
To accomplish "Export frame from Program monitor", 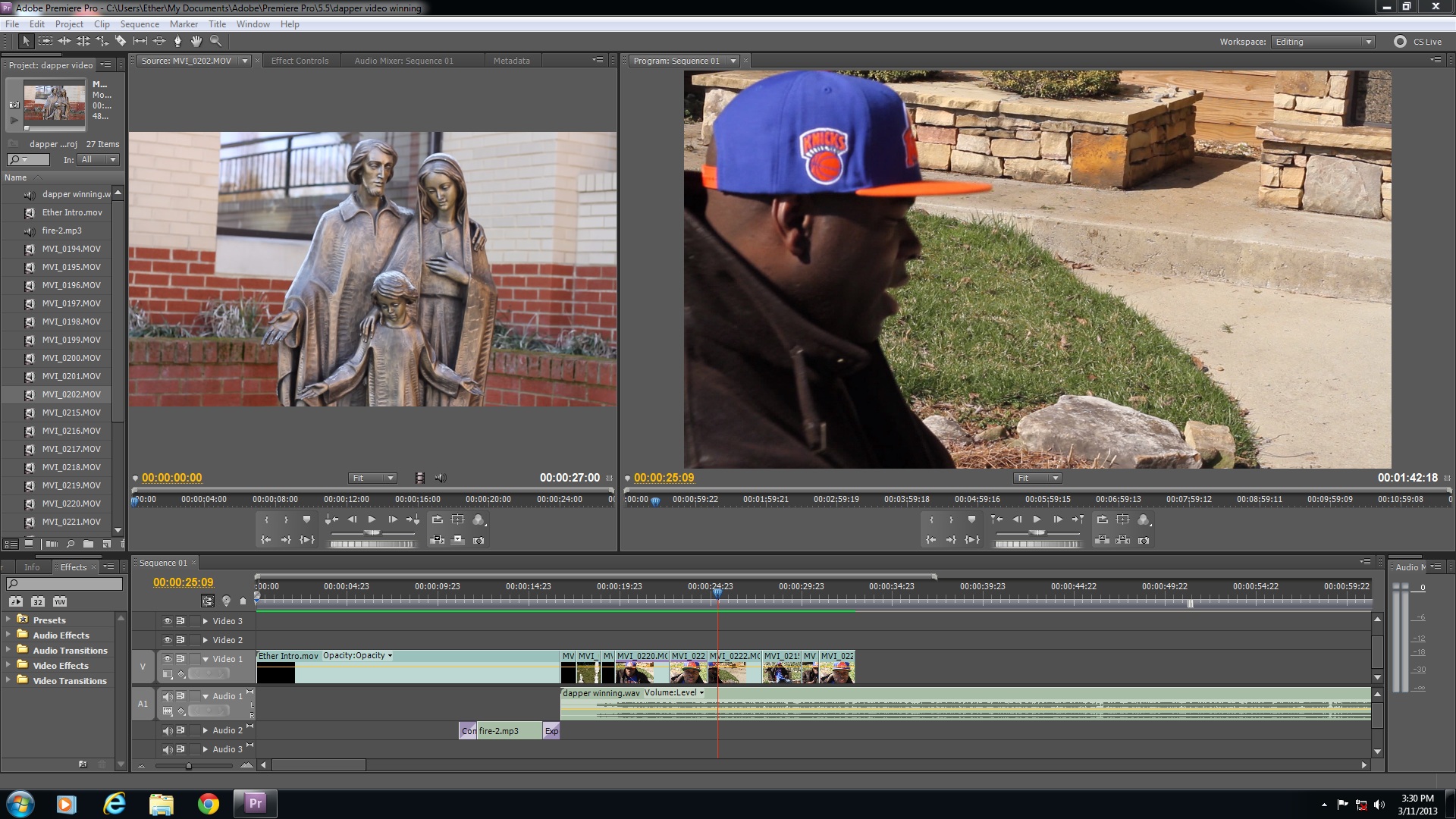I will [x=1144, y=540].
